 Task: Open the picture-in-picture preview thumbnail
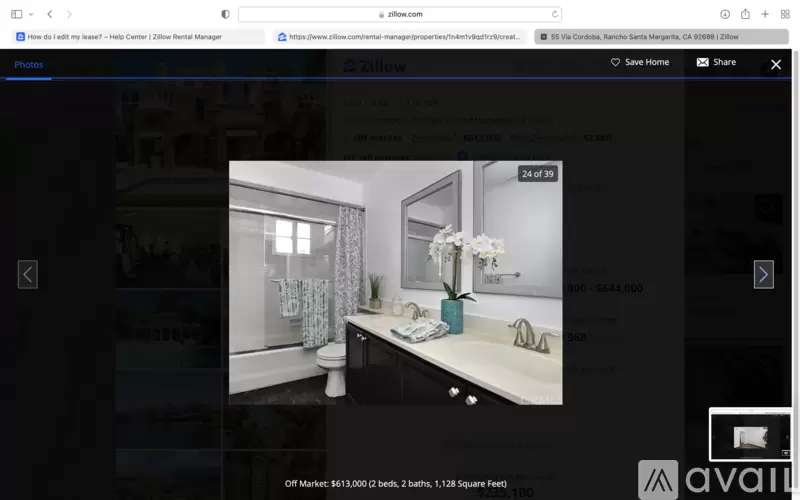tap(750, 435)
